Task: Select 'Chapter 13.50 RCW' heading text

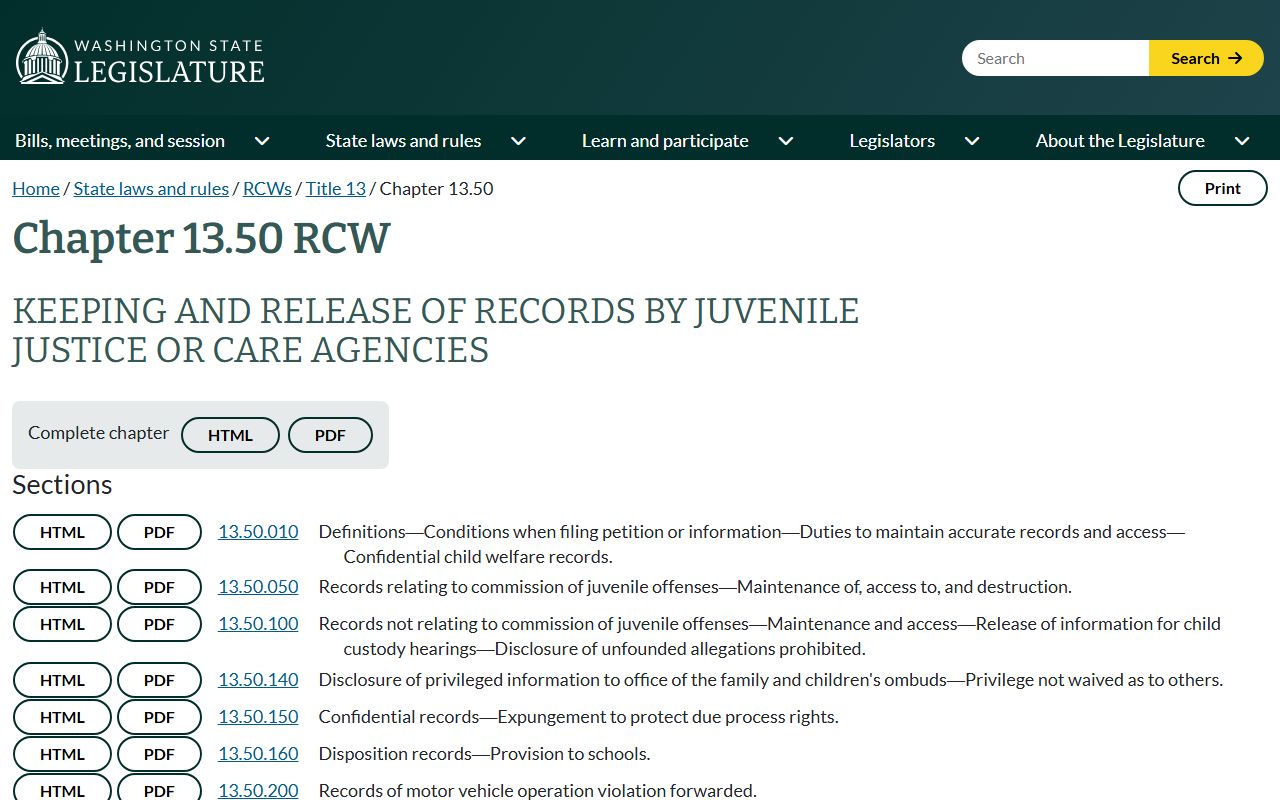Action: 201,239
